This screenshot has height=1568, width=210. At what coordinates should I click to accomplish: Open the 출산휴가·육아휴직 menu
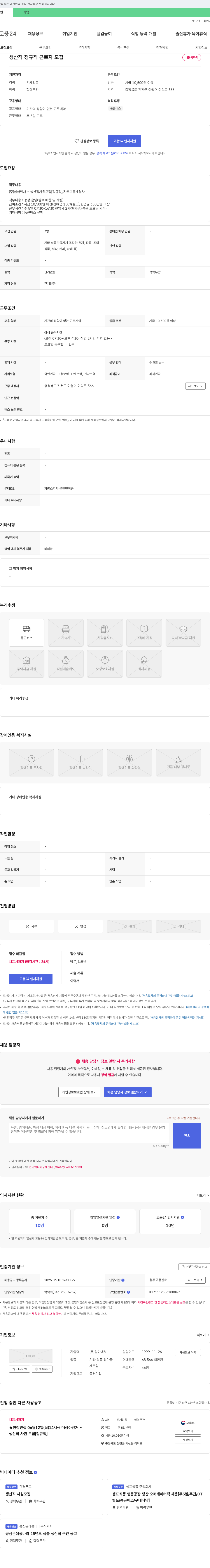tap(191, 33)
